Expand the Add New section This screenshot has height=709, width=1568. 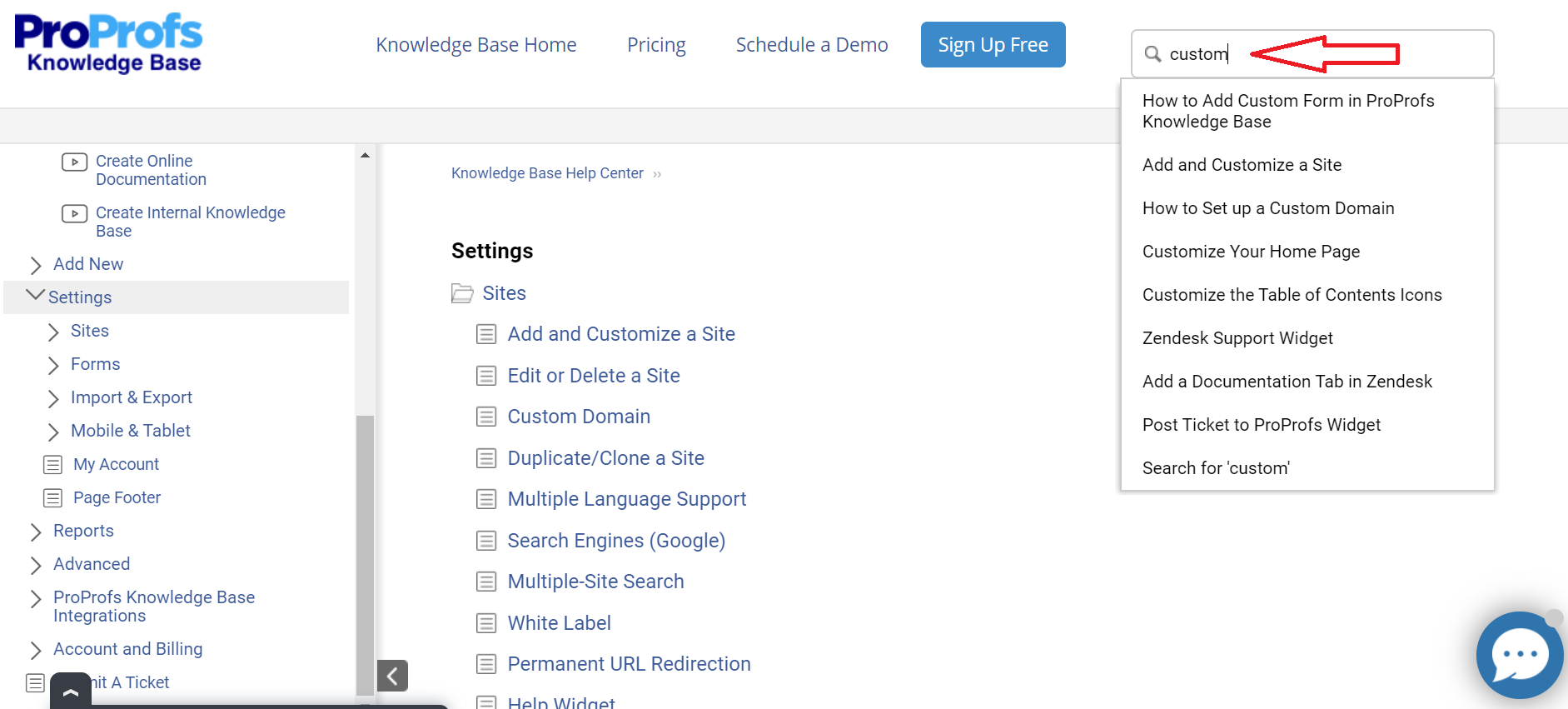click(x=36, y=265)
